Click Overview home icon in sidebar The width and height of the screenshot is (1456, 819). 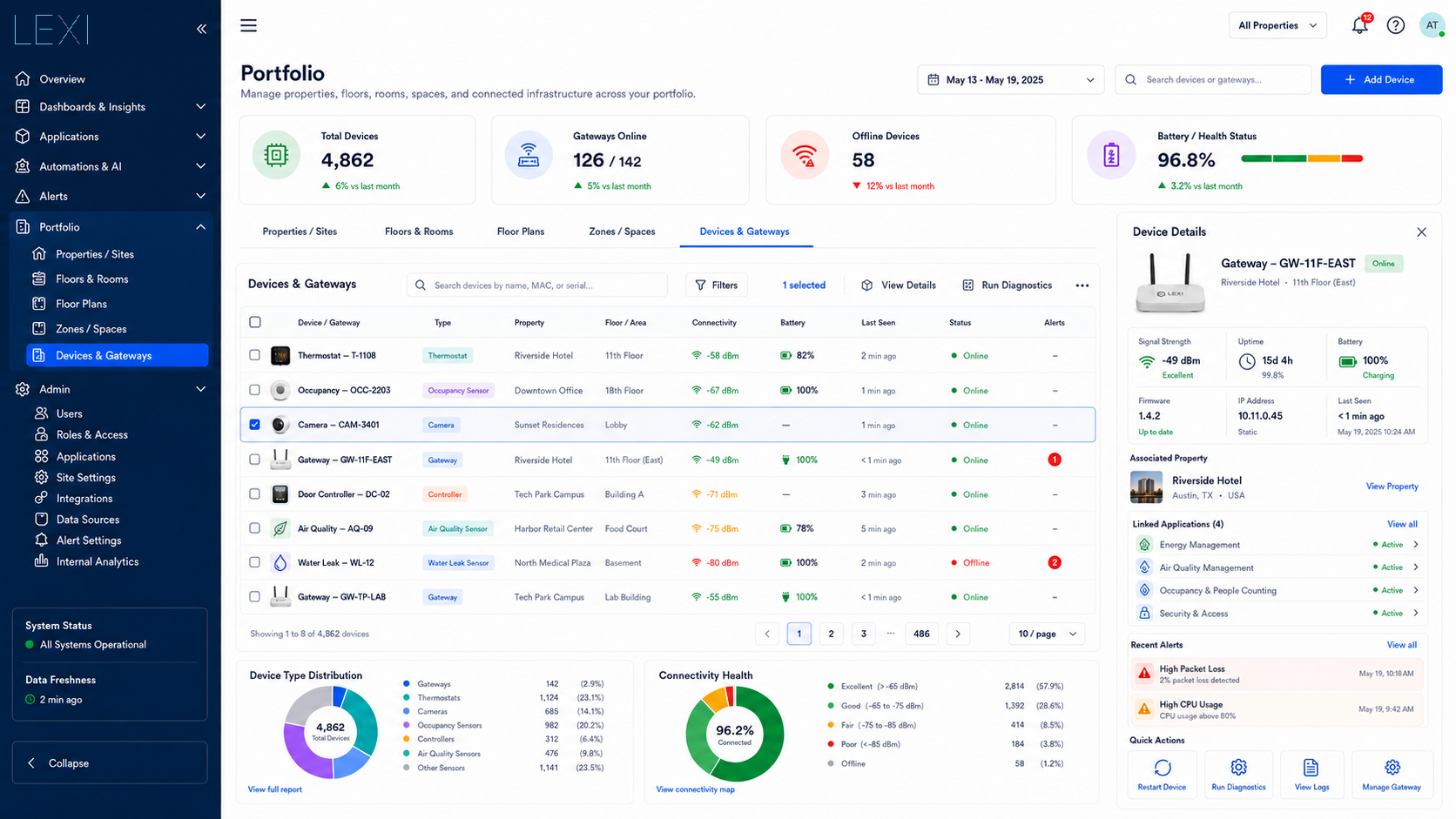tap(23, 78)
